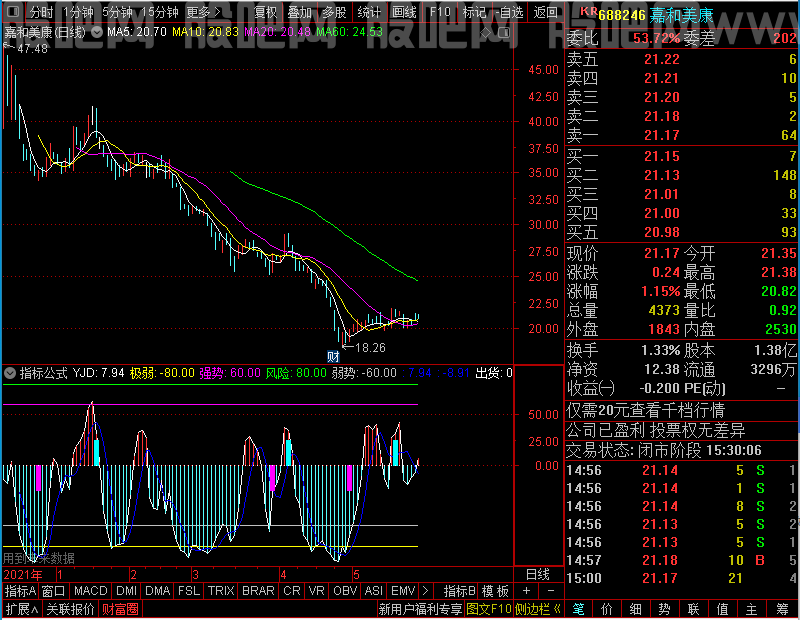Screen dimensions: 800x620
Task: Toggle the side panel icon in chart header
Action: [504, 33]
